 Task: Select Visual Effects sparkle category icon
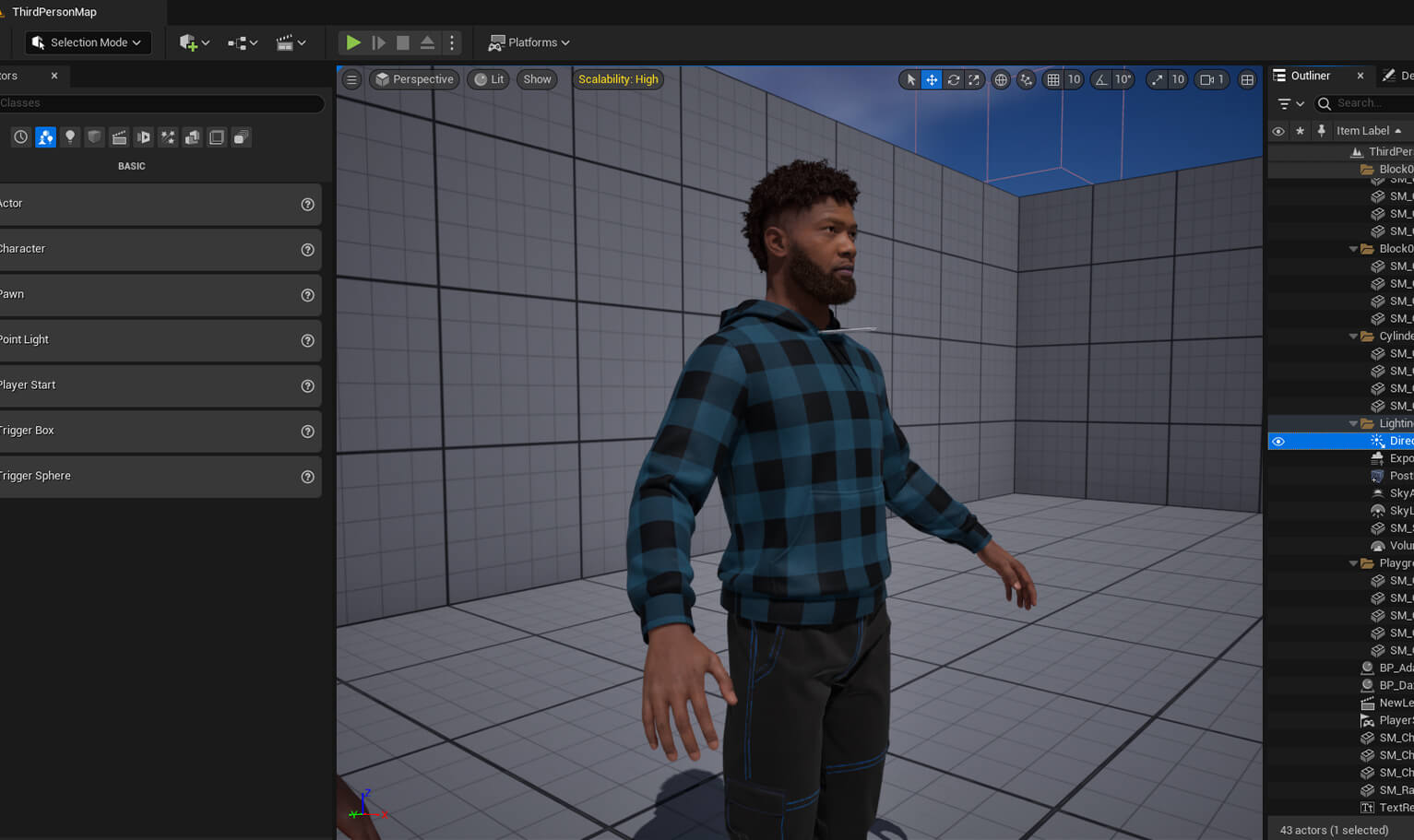click(x=168, y=137)
